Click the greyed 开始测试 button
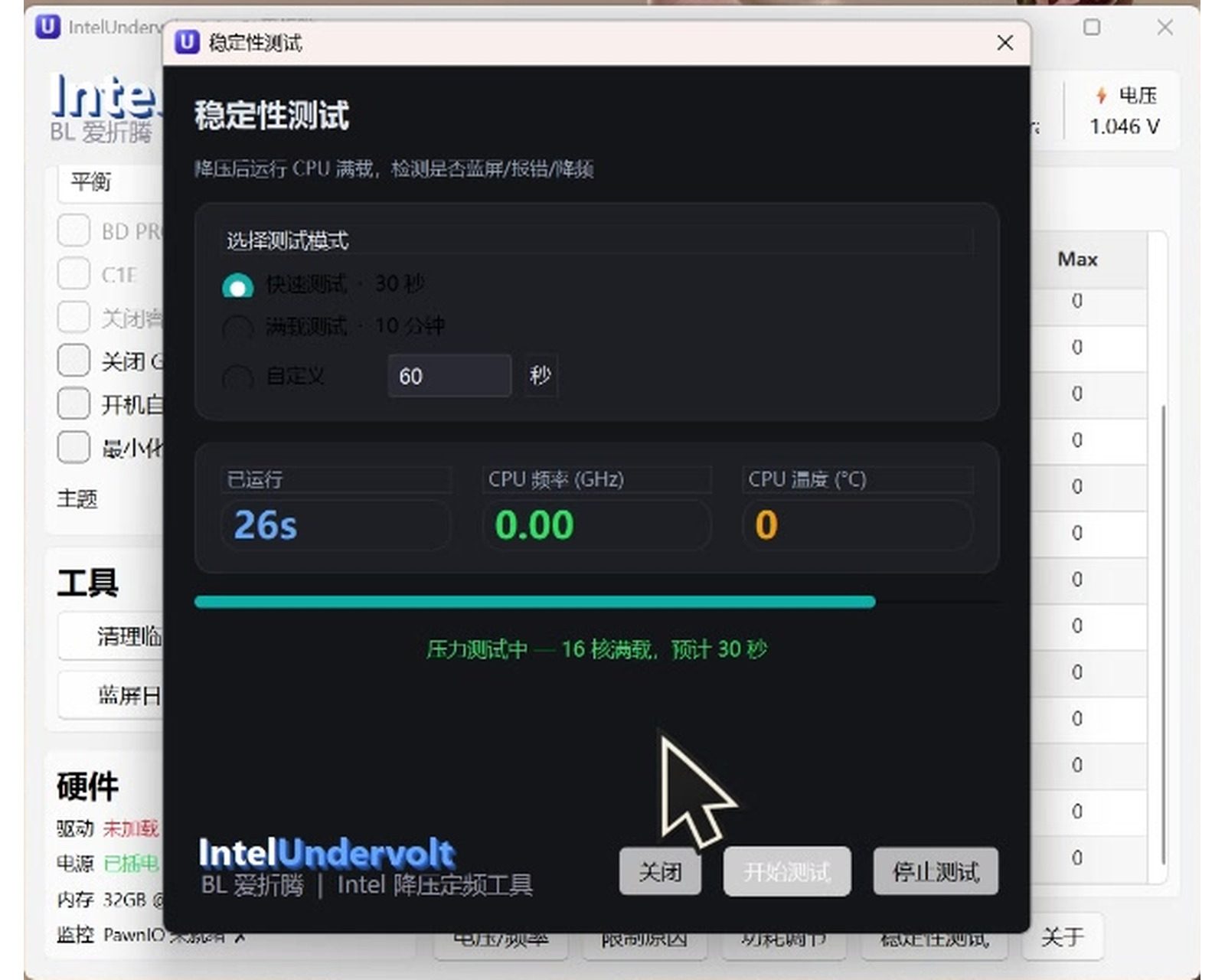This screenshot has height=980, width=1225. [x=787, y=871]
